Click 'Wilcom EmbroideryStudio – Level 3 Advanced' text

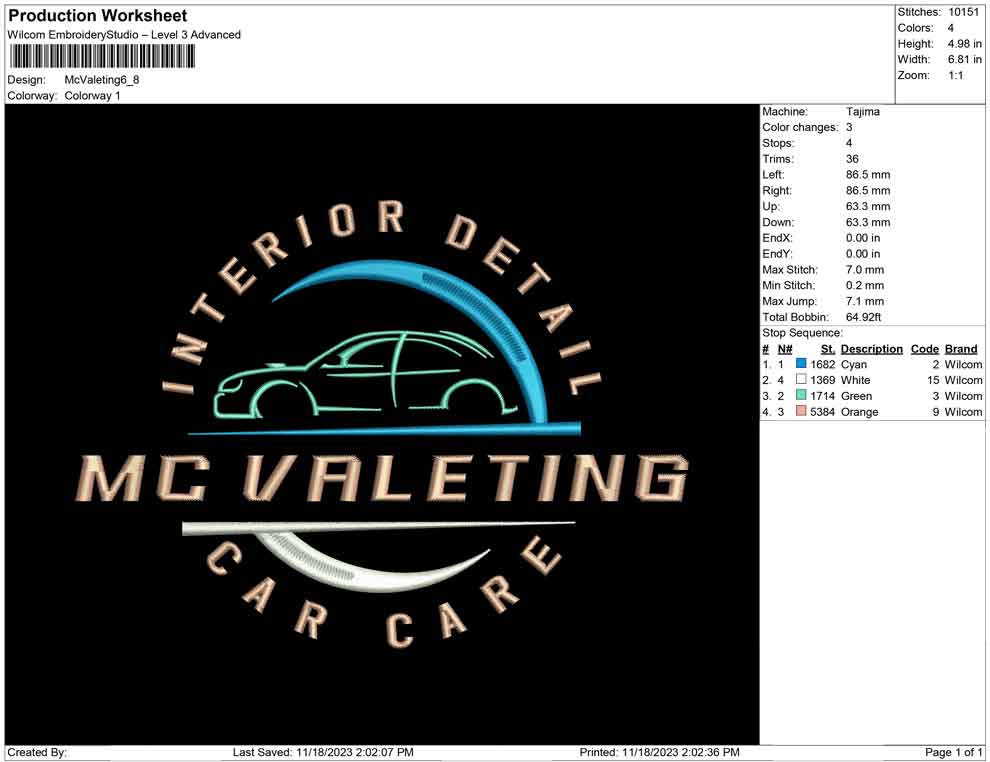[124, 35]
